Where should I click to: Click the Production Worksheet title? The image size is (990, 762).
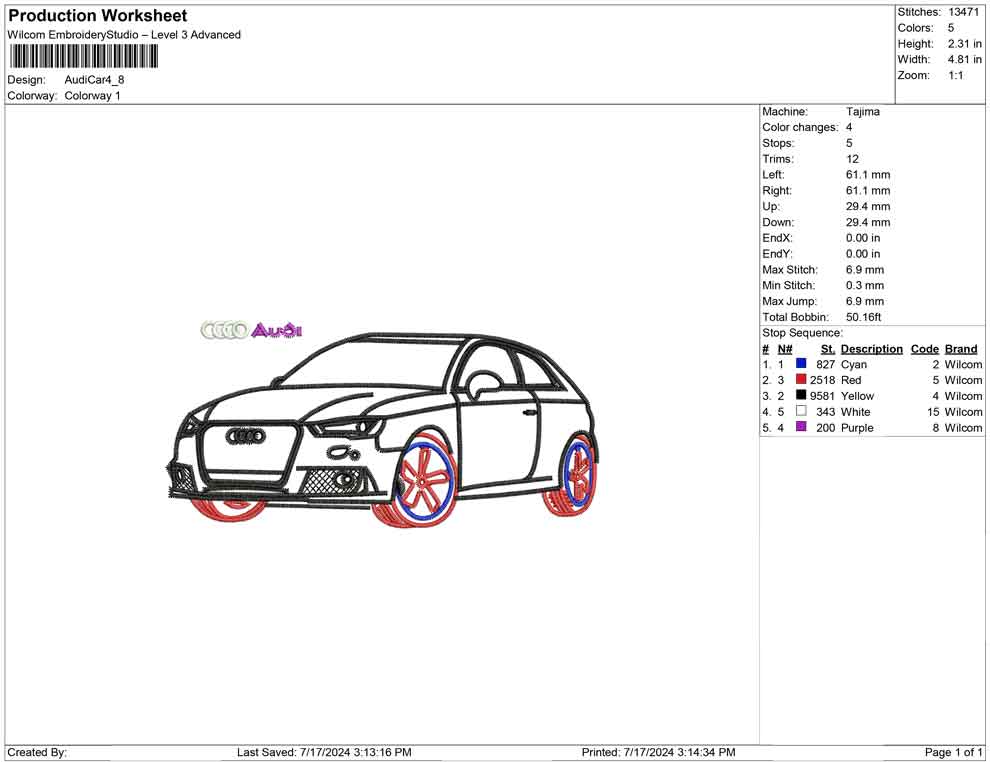98,16
